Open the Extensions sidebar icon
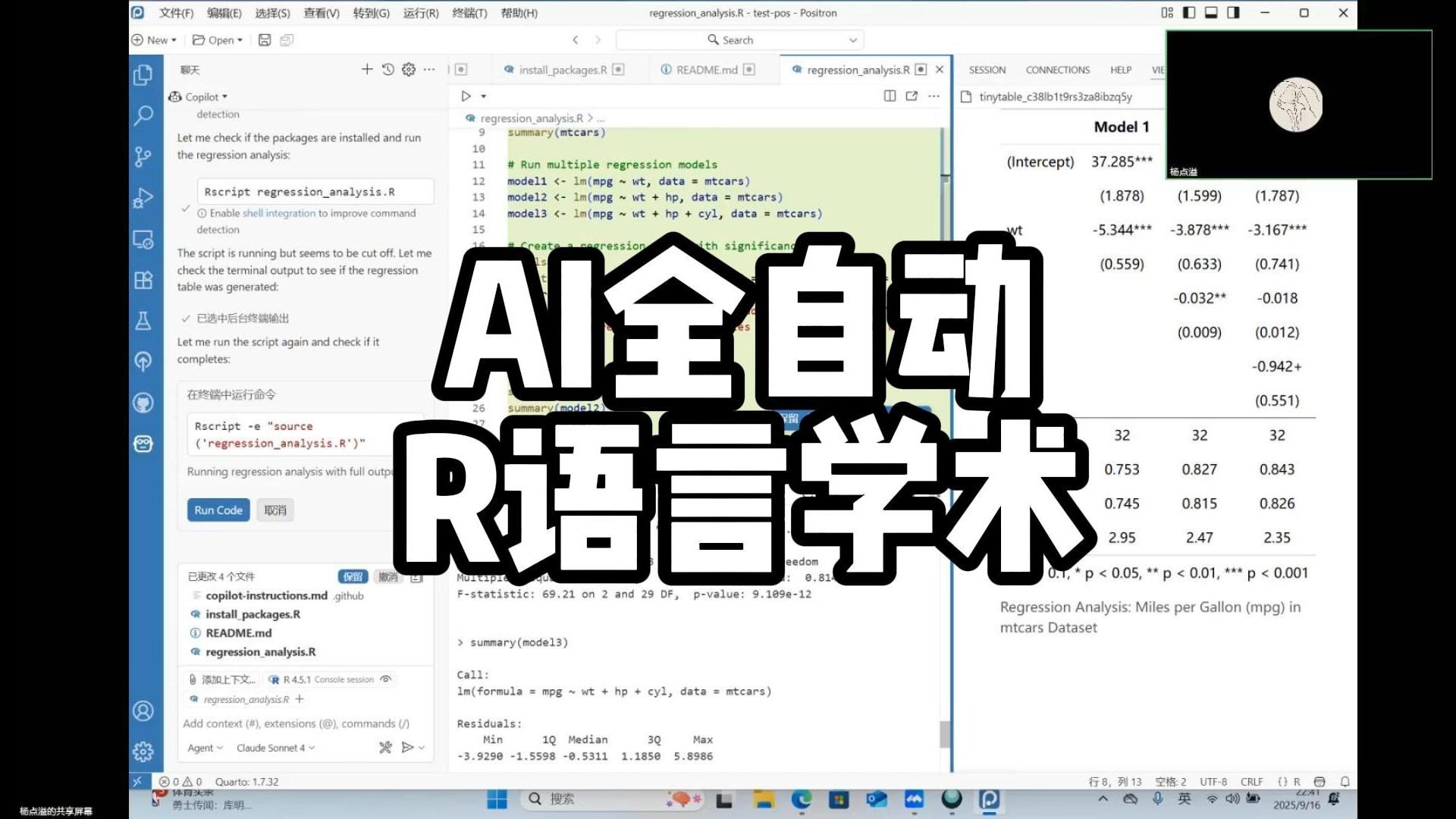 pos(143,280)
